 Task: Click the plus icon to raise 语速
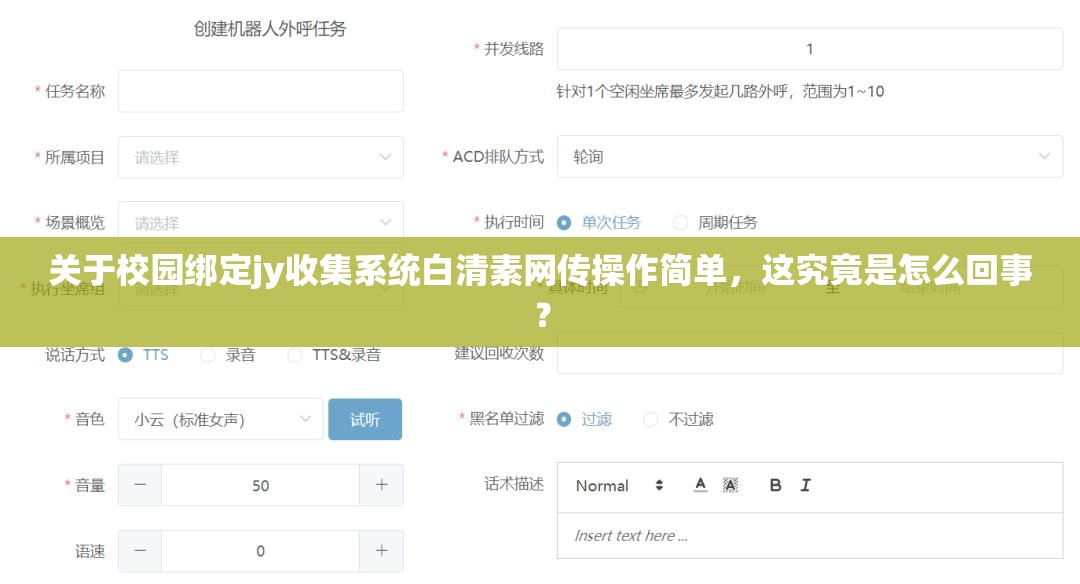click(x=381, y=551)
